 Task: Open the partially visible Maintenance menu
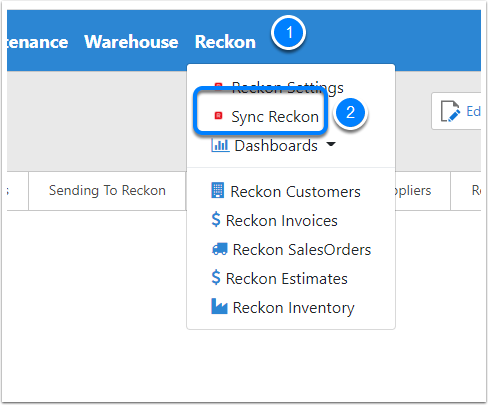(37, 42)
